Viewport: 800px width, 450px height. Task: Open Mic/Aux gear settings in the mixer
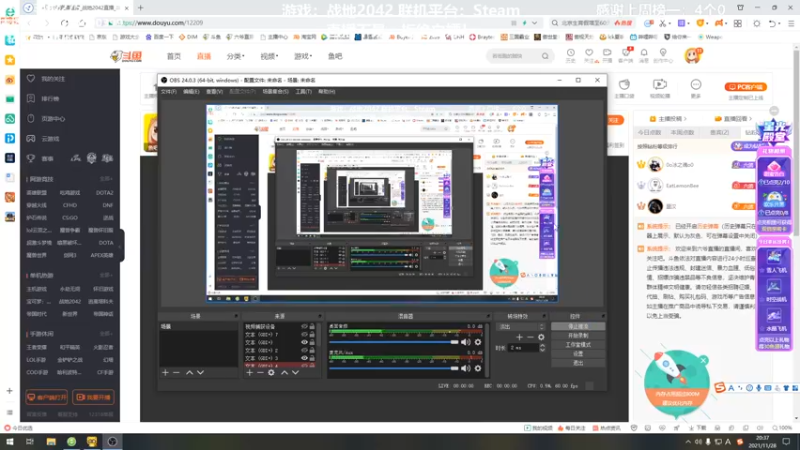[478, 368]
